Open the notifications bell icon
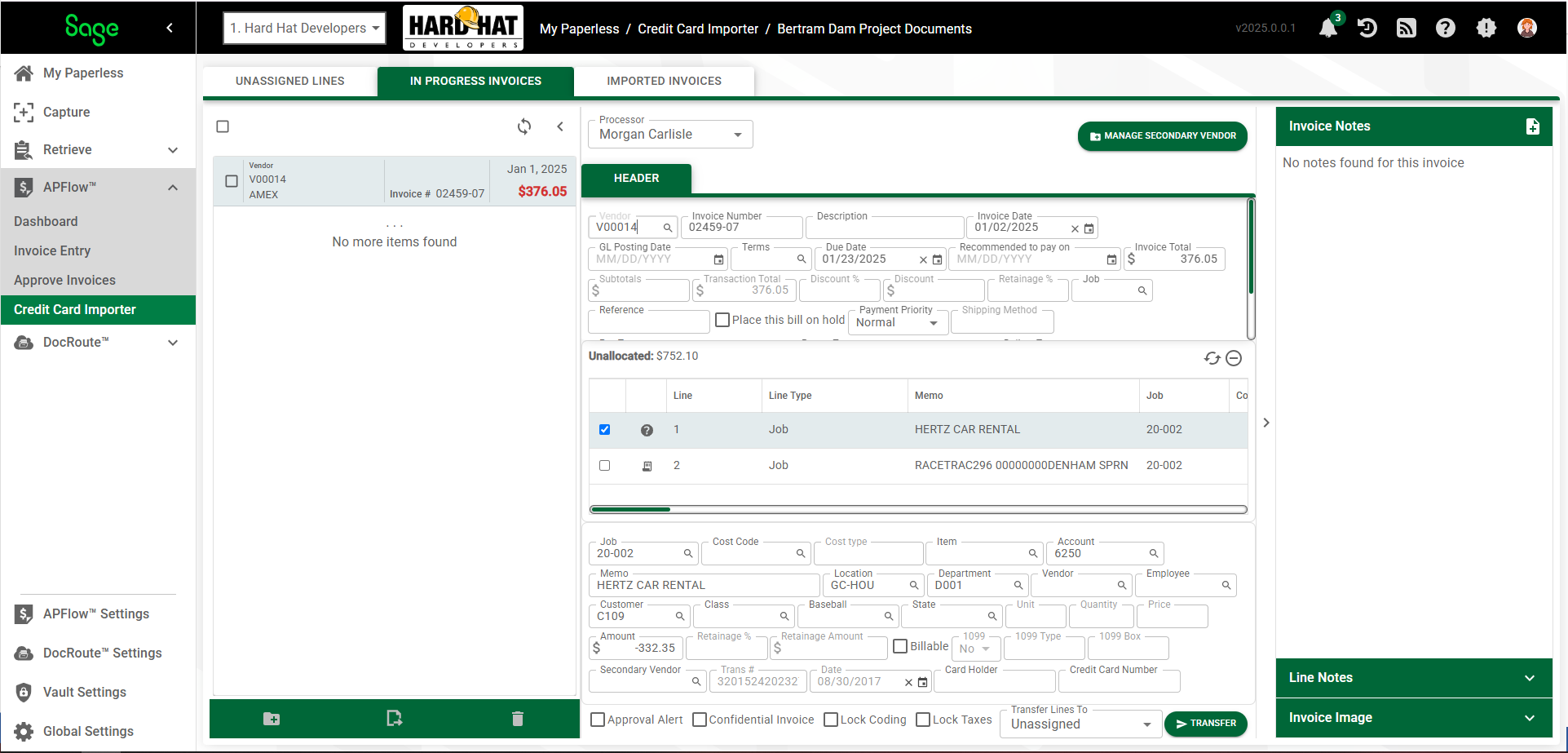 1328,28
